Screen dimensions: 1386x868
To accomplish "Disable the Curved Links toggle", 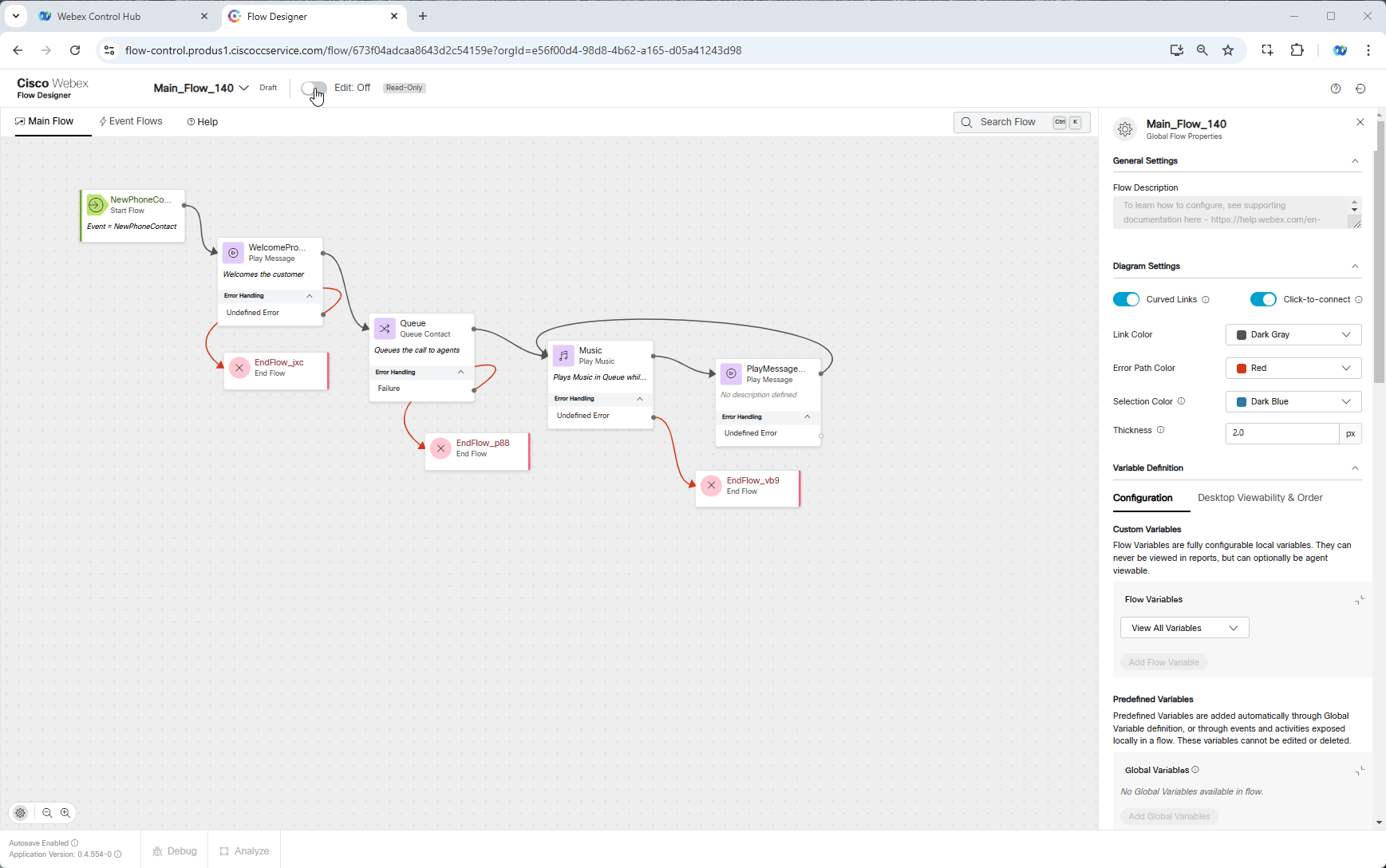I will 1126,299.
